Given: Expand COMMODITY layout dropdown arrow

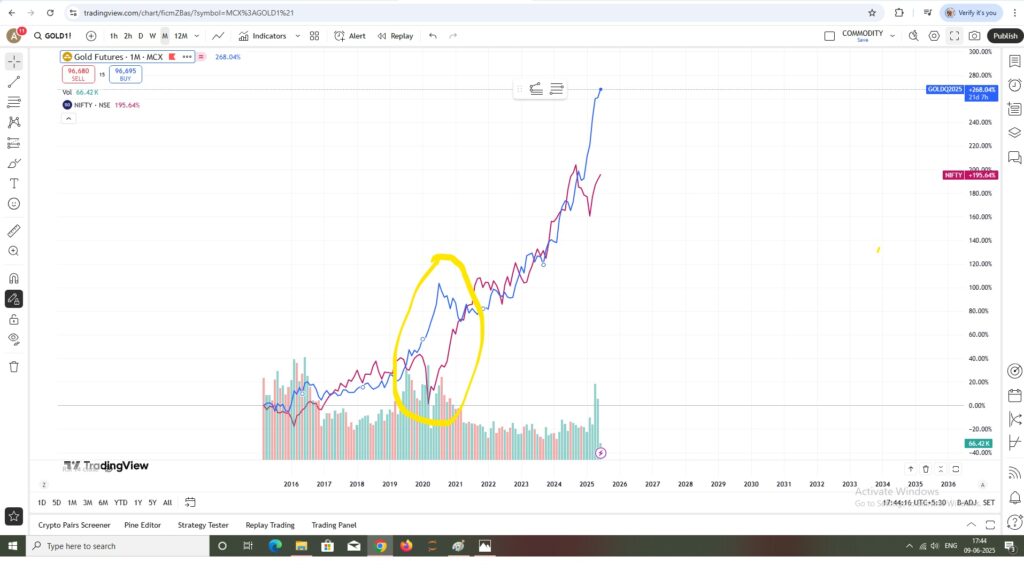Looking at the screenshot, I should click(x=893, y=36).
